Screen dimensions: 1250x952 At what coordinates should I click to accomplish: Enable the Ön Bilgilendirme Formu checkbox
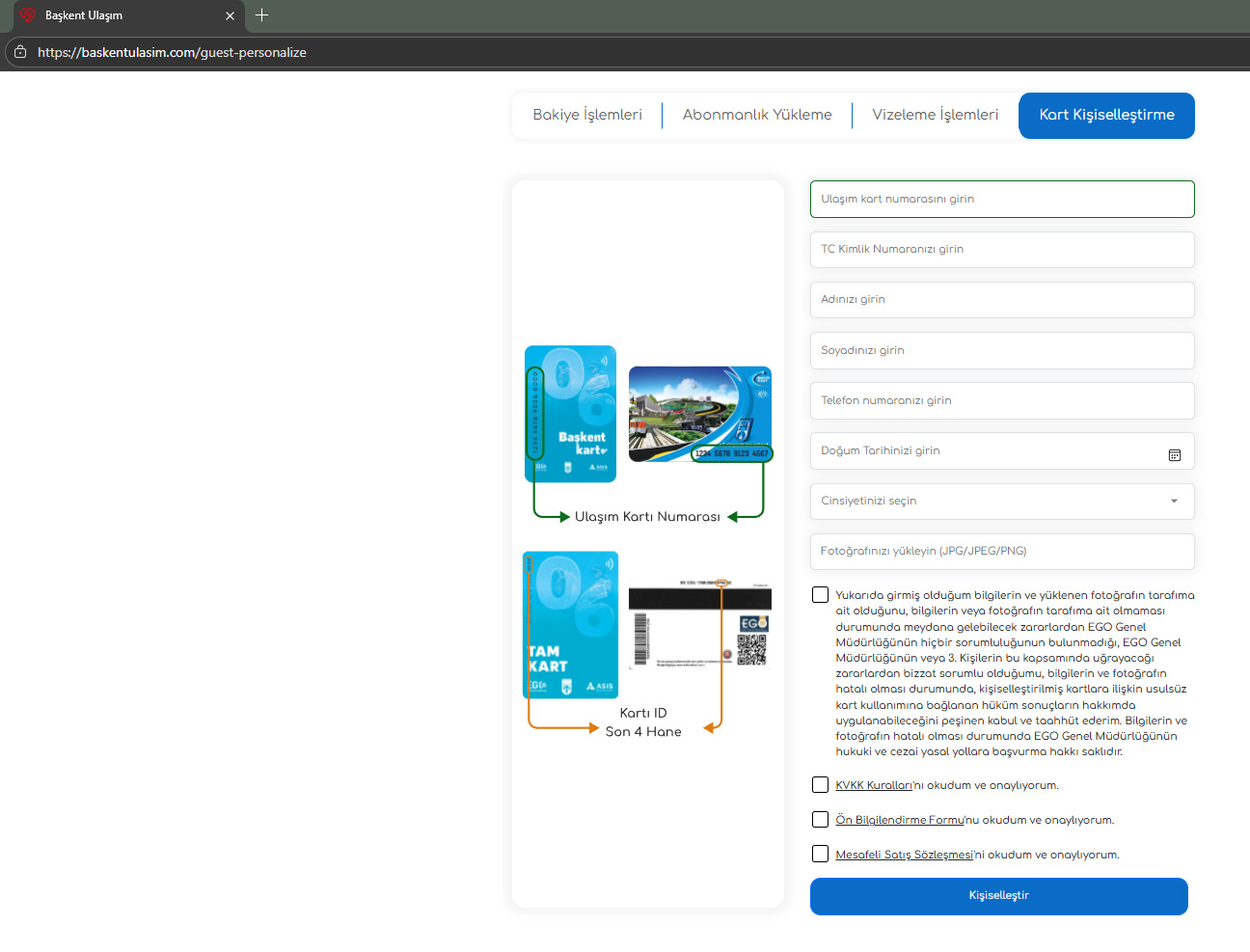point(820,820)
